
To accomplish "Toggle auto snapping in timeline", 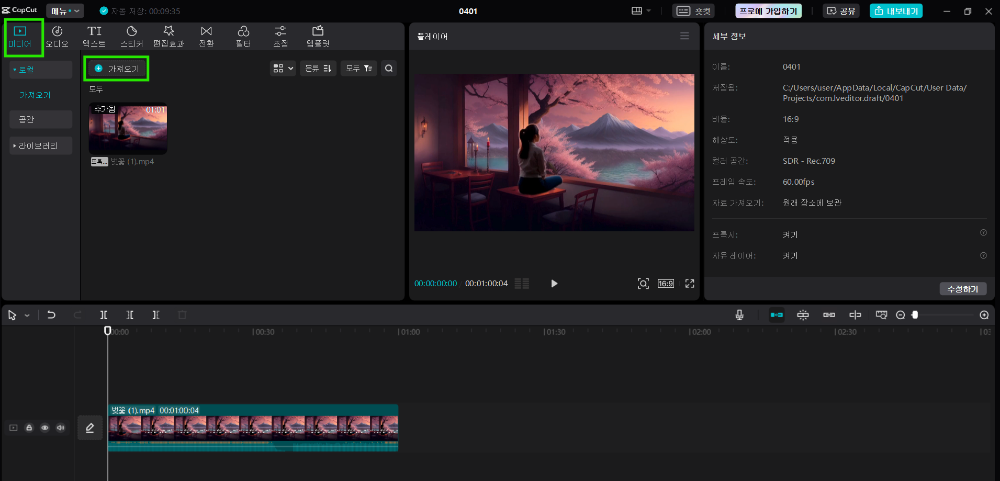I will coord(803,315).
